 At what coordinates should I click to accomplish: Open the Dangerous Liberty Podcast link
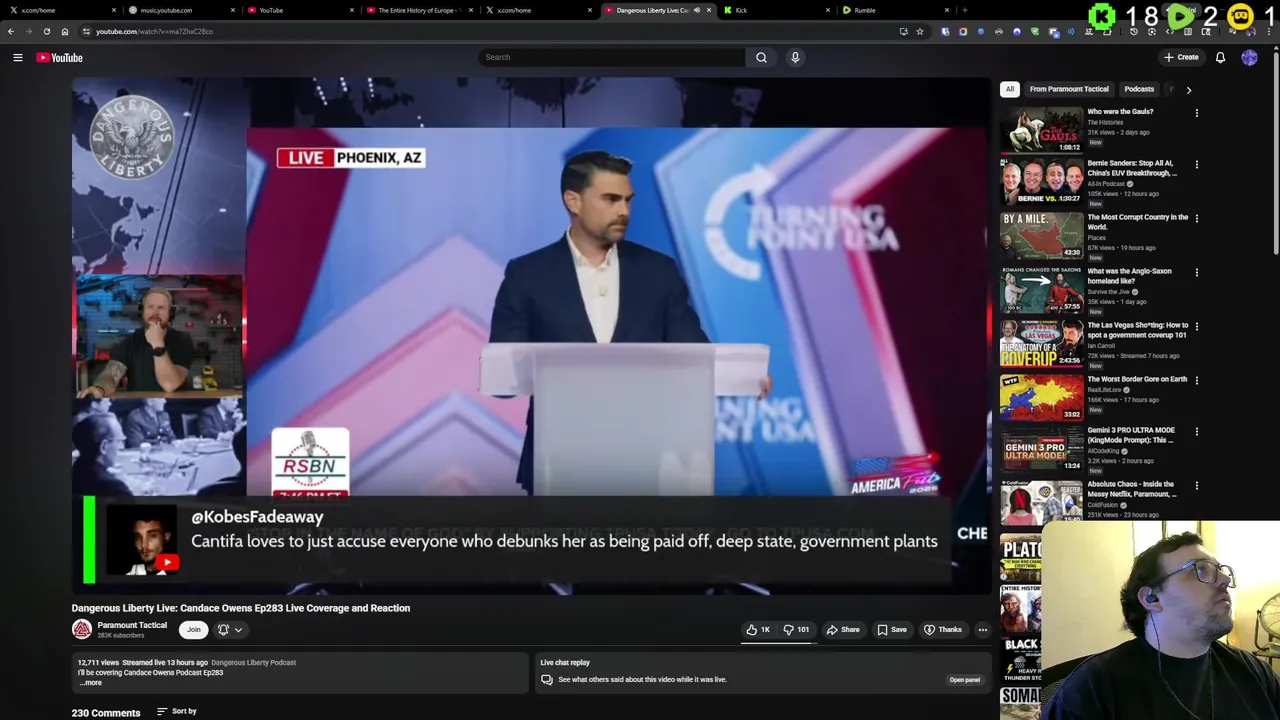(253, 662)
